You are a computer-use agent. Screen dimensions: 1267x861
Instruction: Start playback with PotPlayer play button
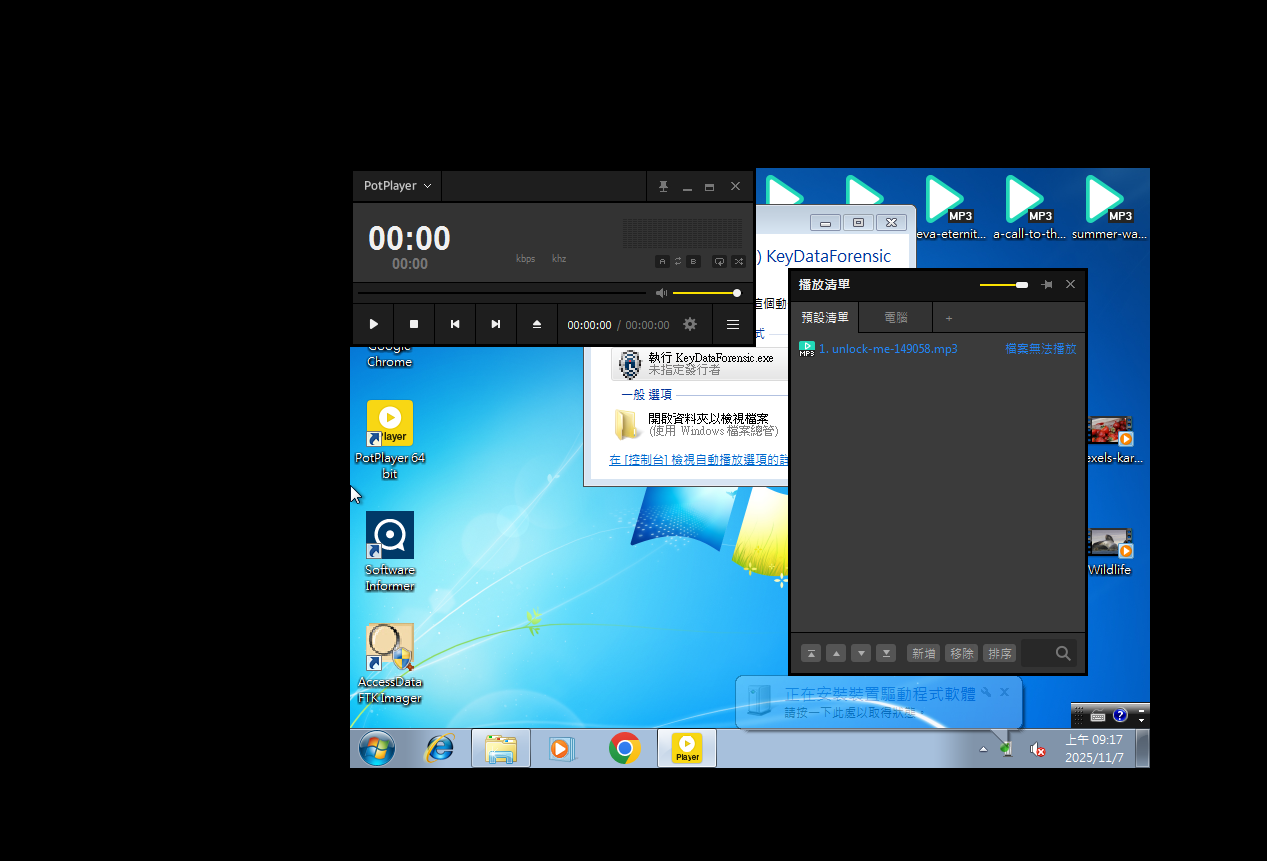coord(373,324)
